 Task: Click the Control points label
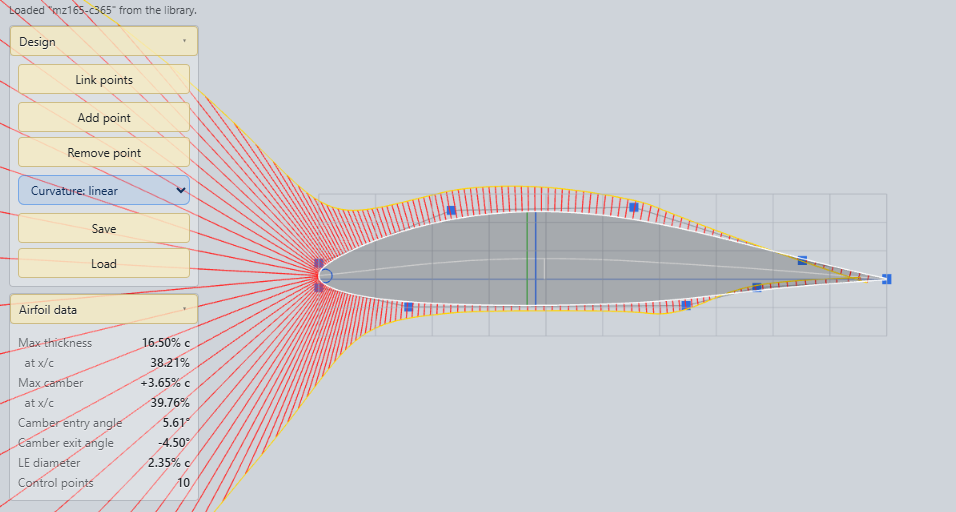click(55, 483)
